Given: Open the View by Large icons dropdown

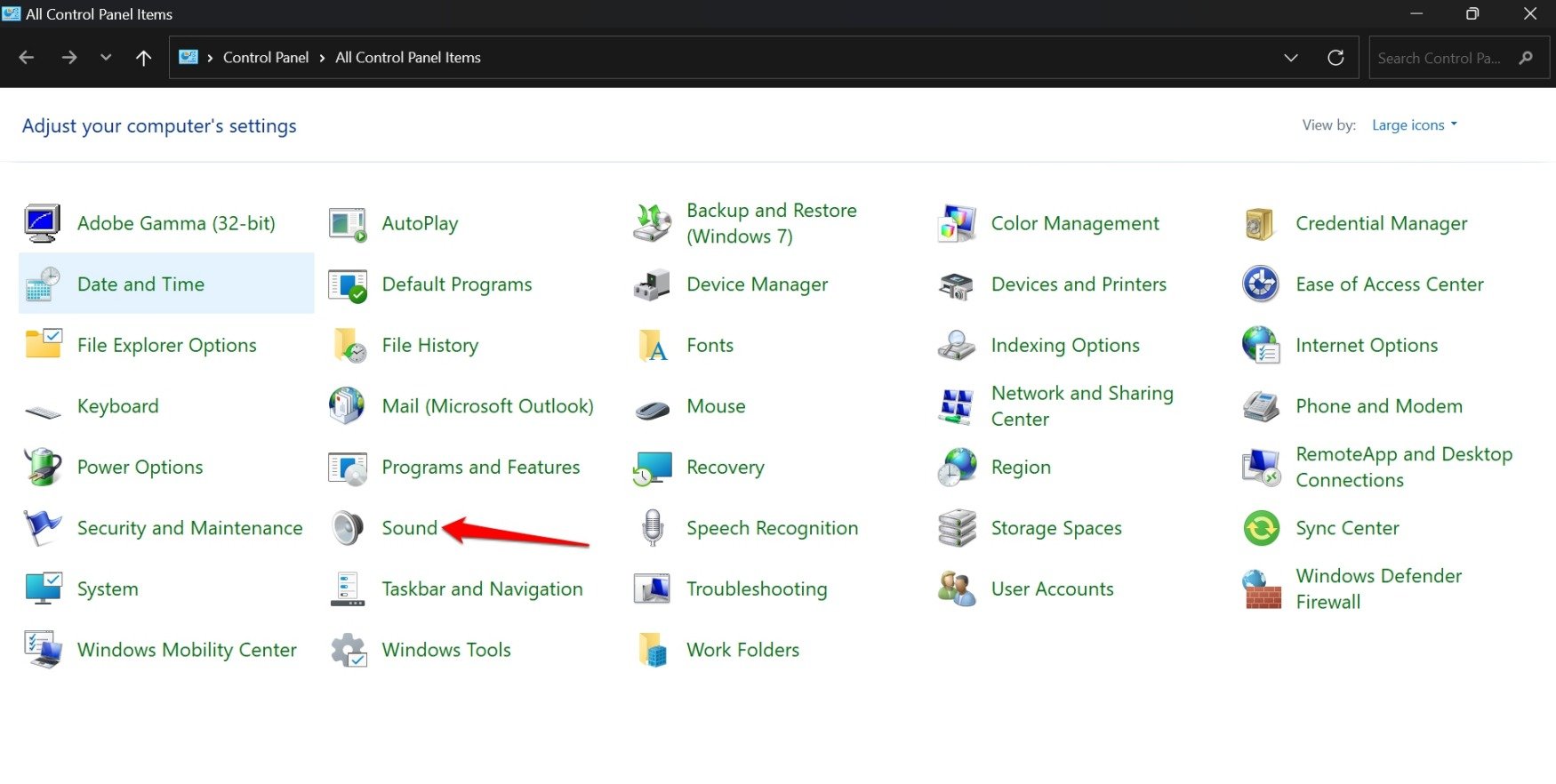Looking at the screenshot, I should point(1414,125).
